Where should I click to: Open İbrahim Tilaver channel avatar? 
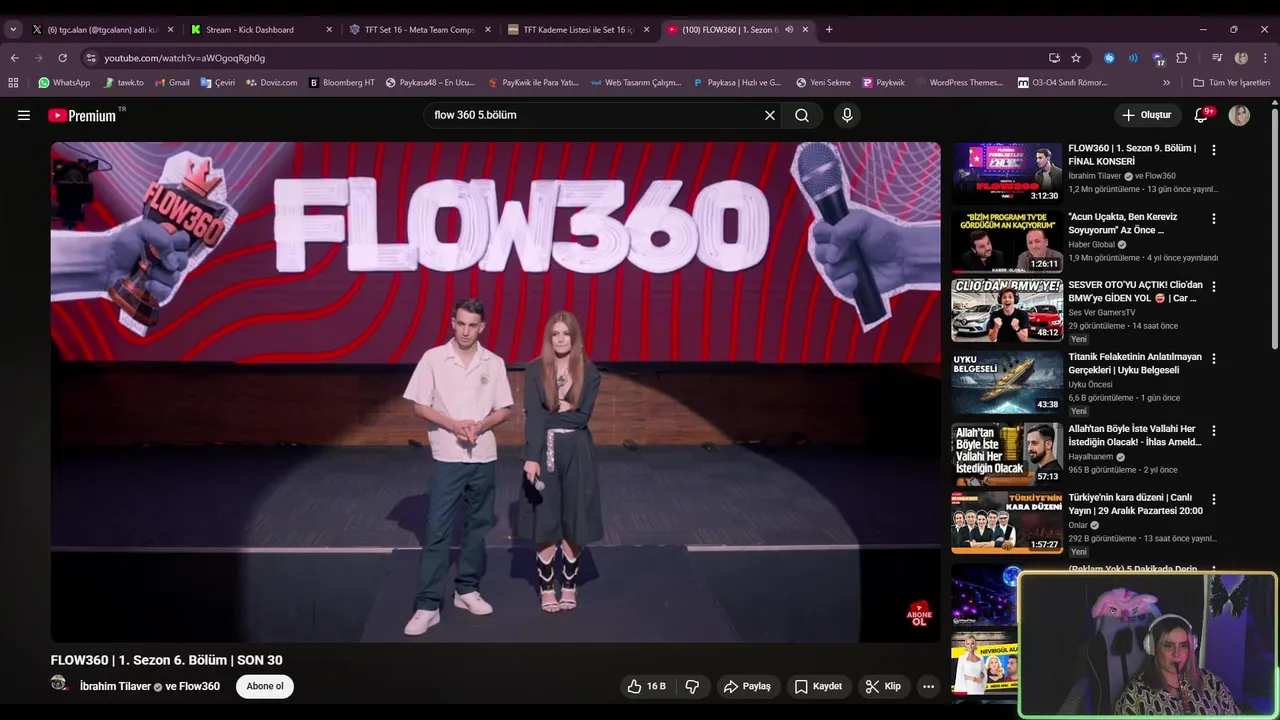pyautogui.click(x=60, y=684)
